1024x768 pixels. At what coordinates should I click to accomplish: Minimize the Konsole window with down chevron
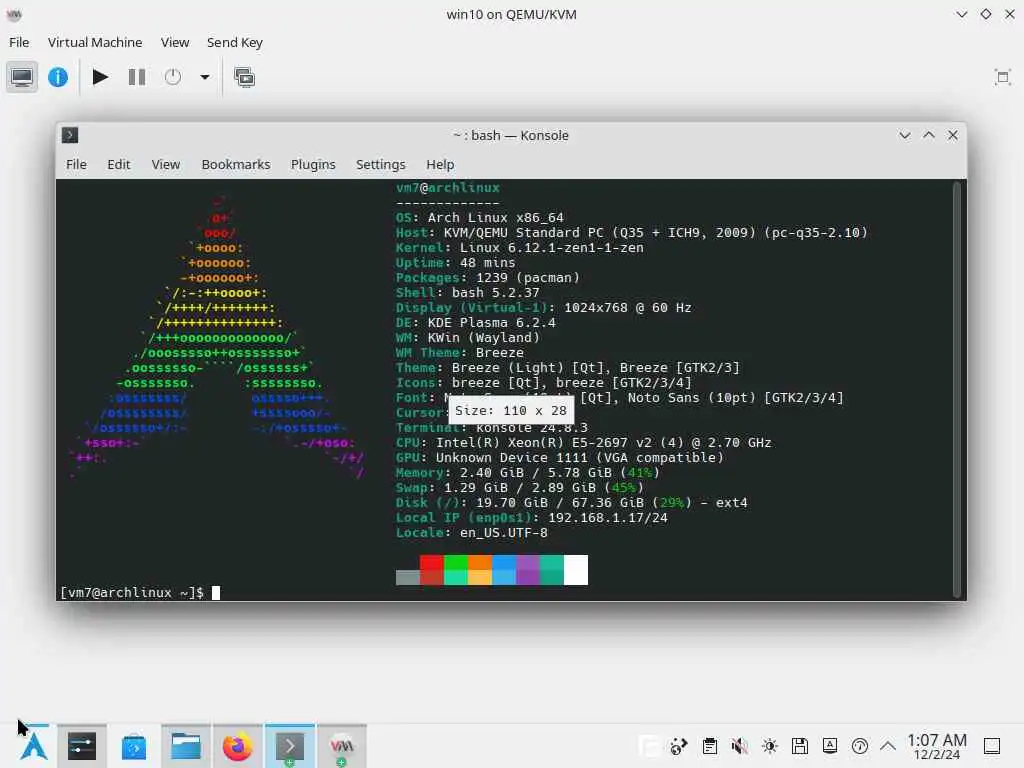(x=904, y=135)
